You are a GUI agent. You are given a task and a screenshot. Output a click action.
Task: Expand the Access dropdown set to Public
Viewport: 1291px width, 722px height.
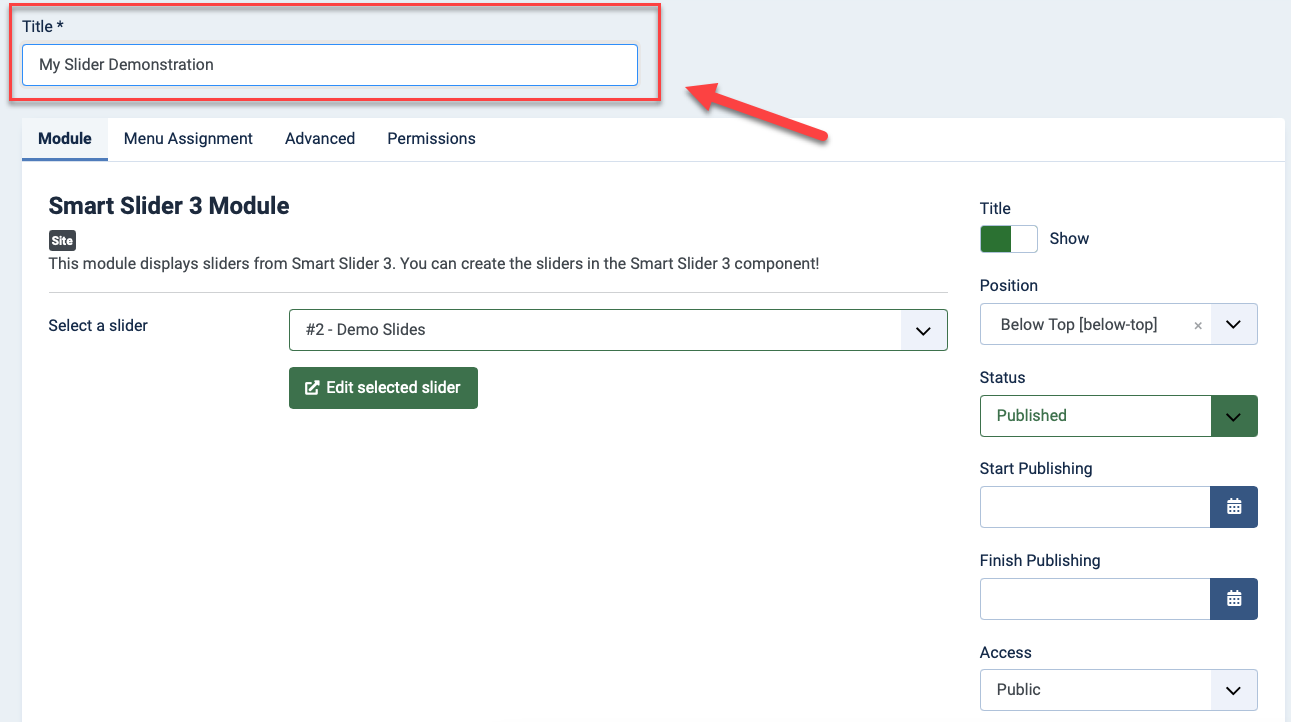point(1233,690)
